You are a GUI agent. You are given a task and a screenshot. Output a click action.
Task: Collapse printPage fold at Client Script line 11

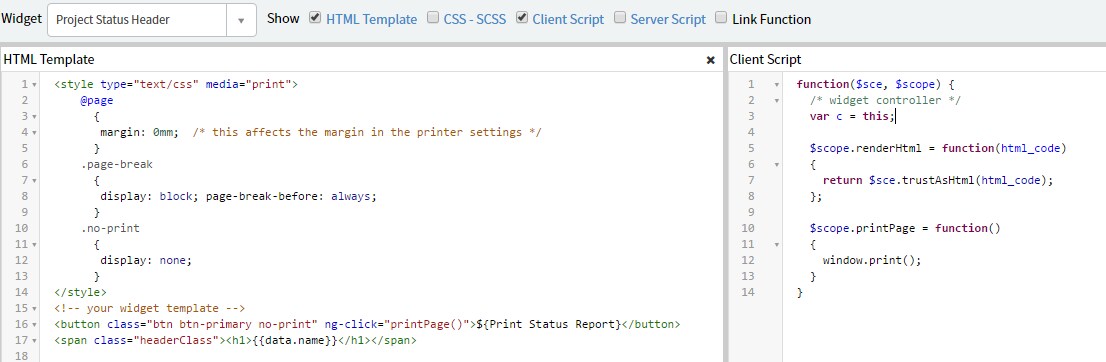point(777,244)
